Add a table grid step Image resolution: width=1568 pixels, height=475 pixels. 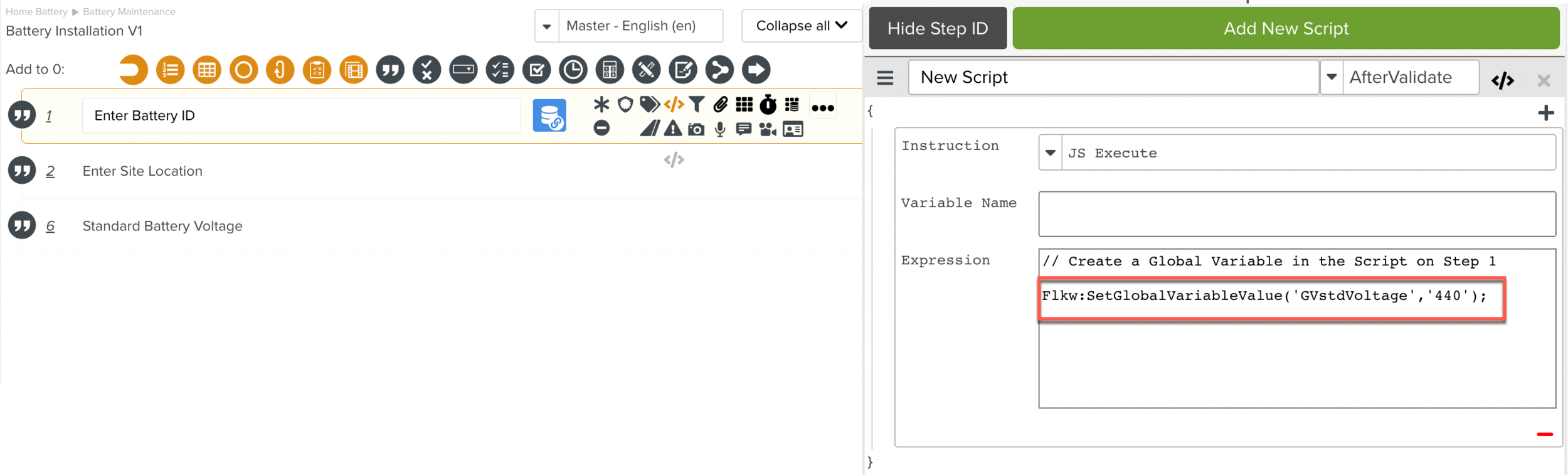(x=207, y=70)
